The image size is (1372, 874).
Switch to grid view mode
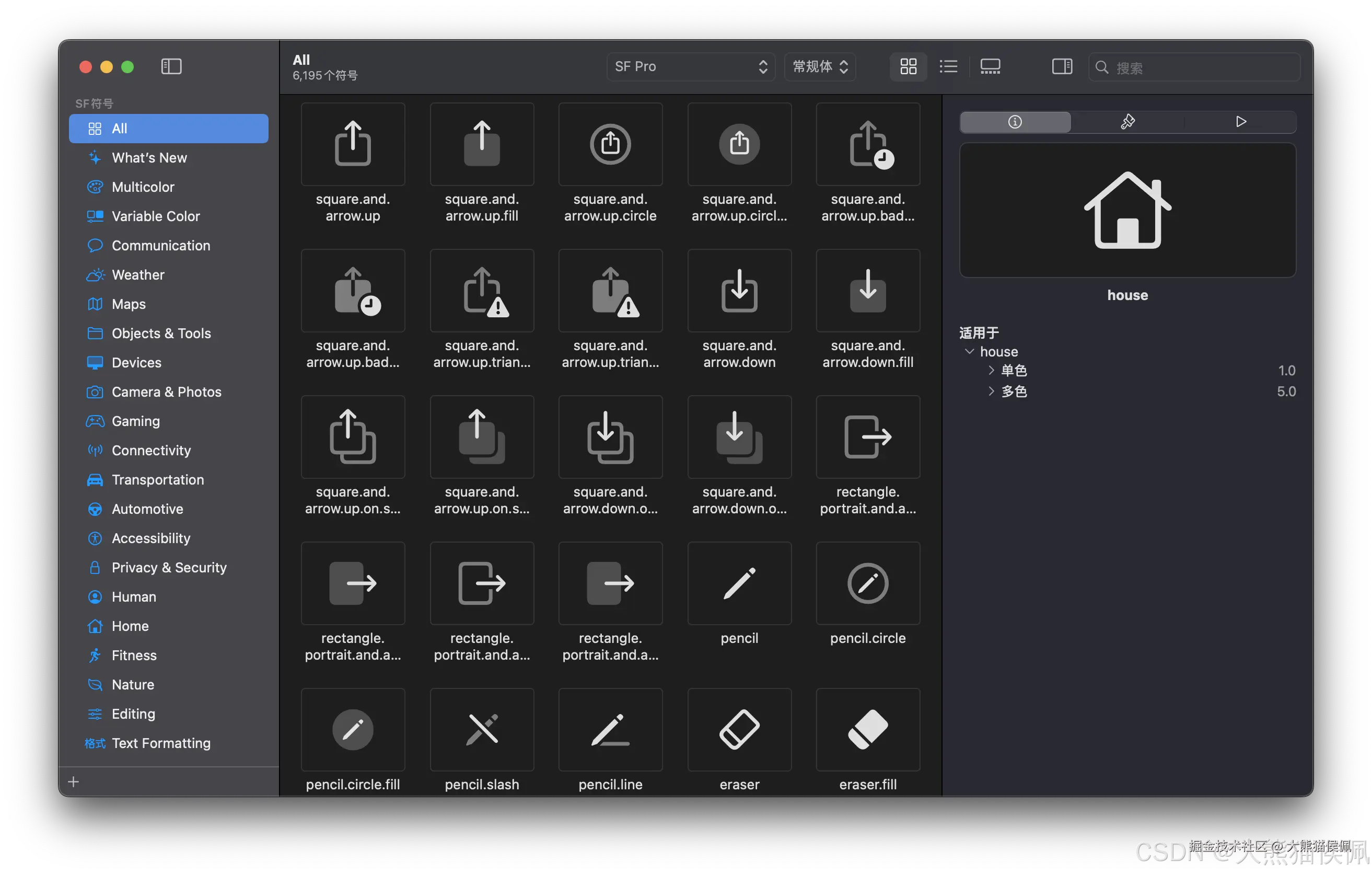908,67
